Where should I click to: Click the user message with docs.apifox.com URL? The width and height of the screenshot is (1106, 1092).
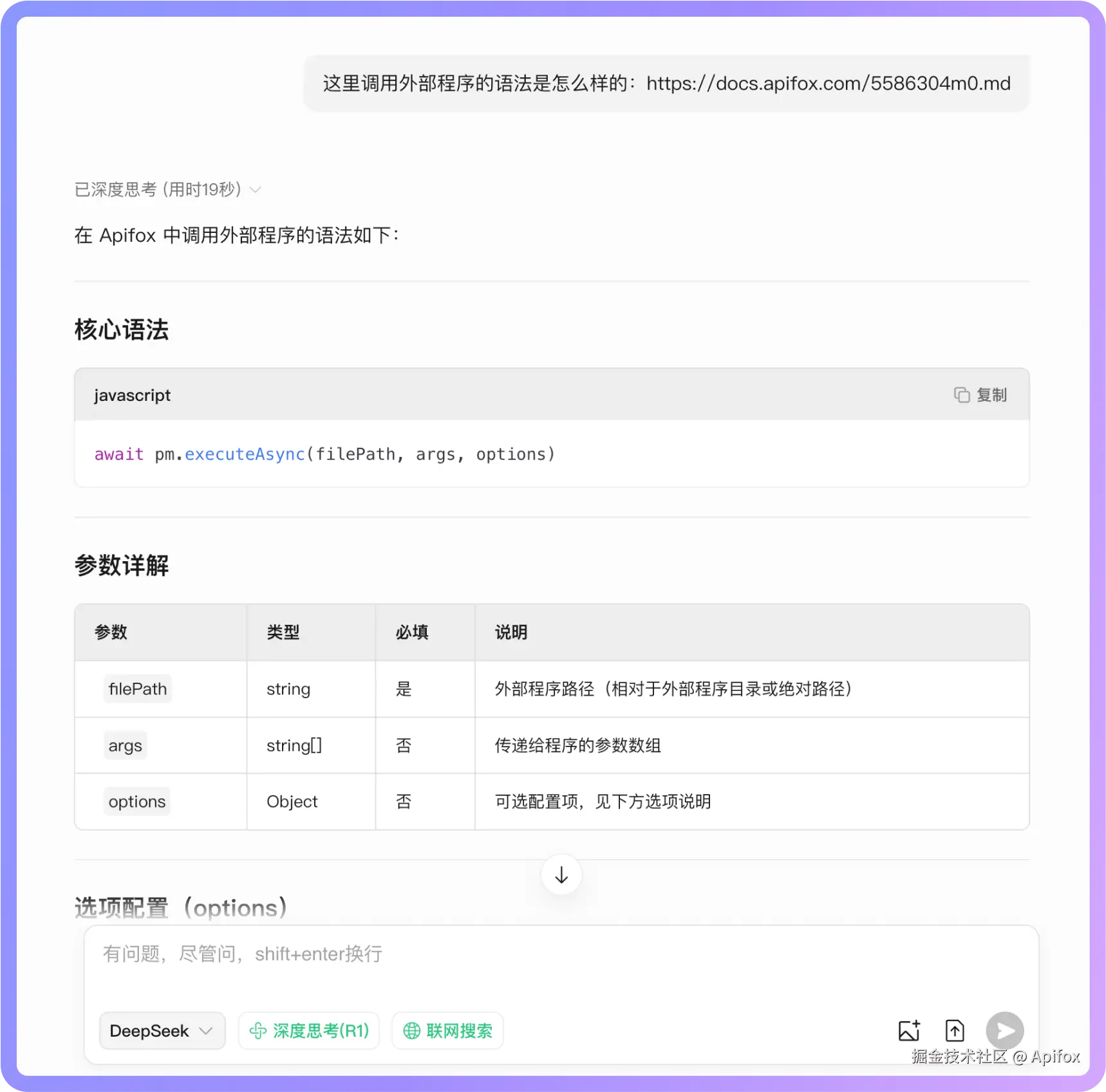pos(666,84)
